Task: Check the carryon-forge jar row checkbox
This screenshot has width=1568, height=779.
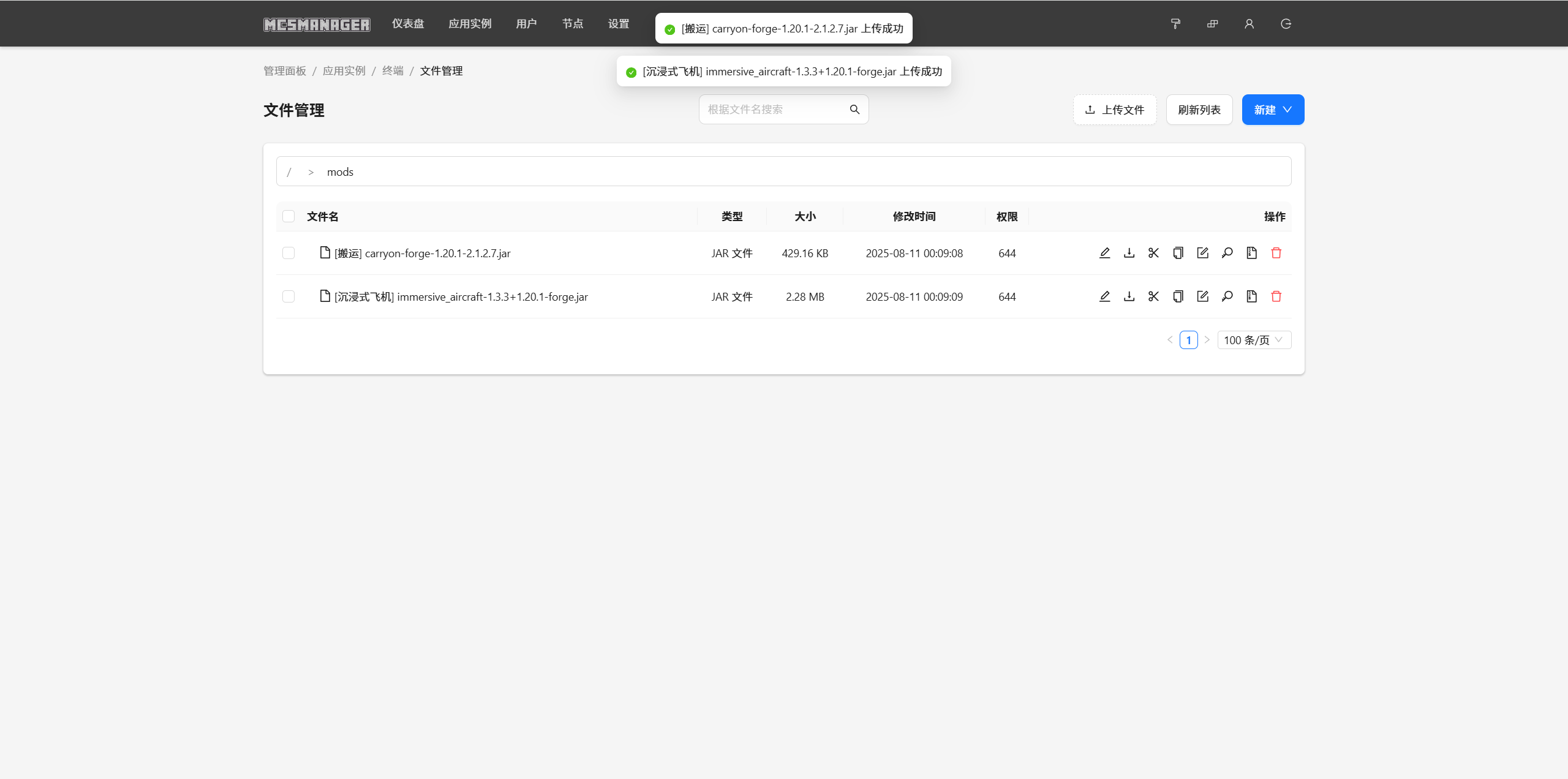Action: (288, 253)
